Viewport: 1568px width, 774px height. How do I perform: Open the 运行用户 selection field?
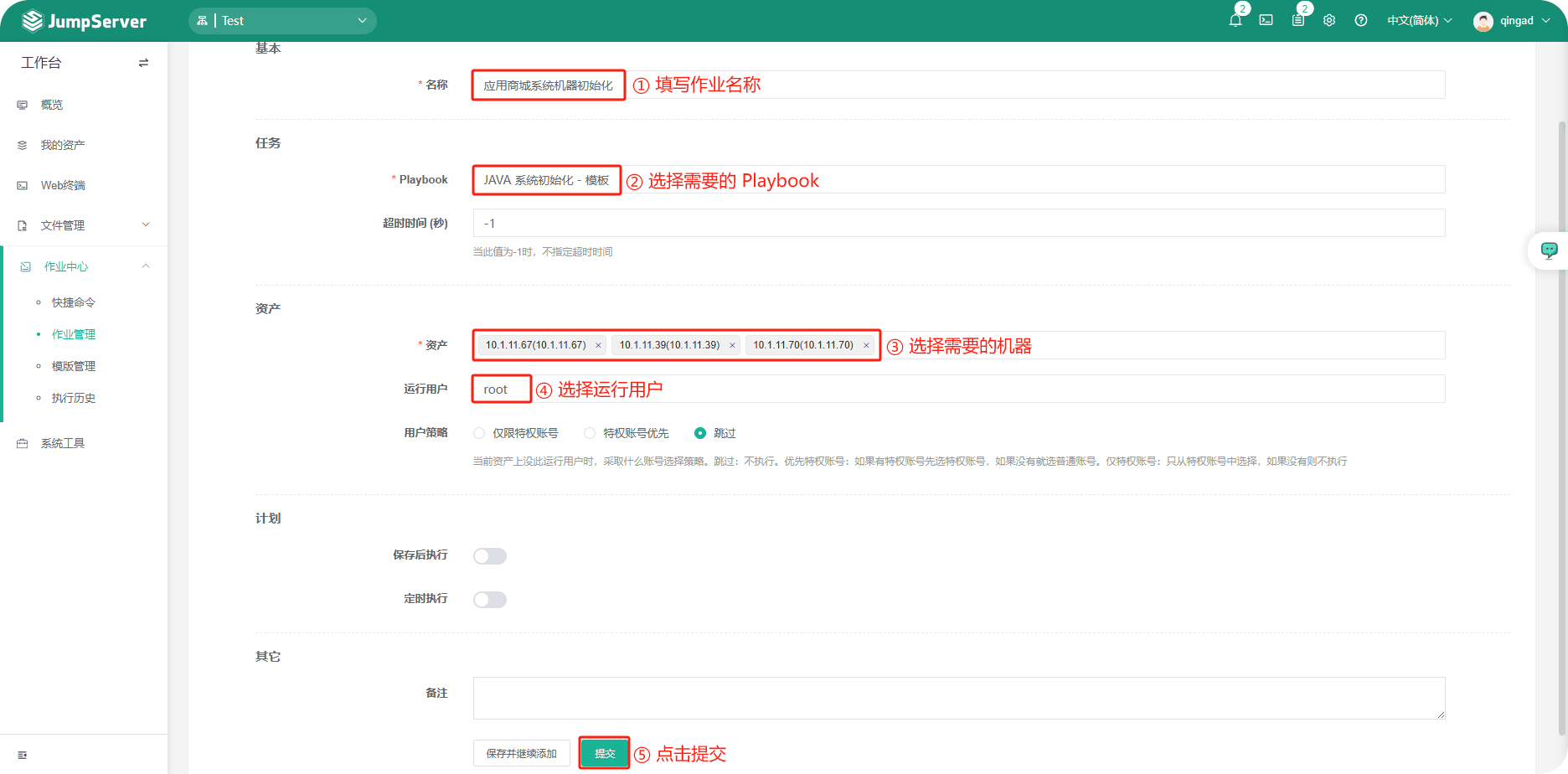959,389
